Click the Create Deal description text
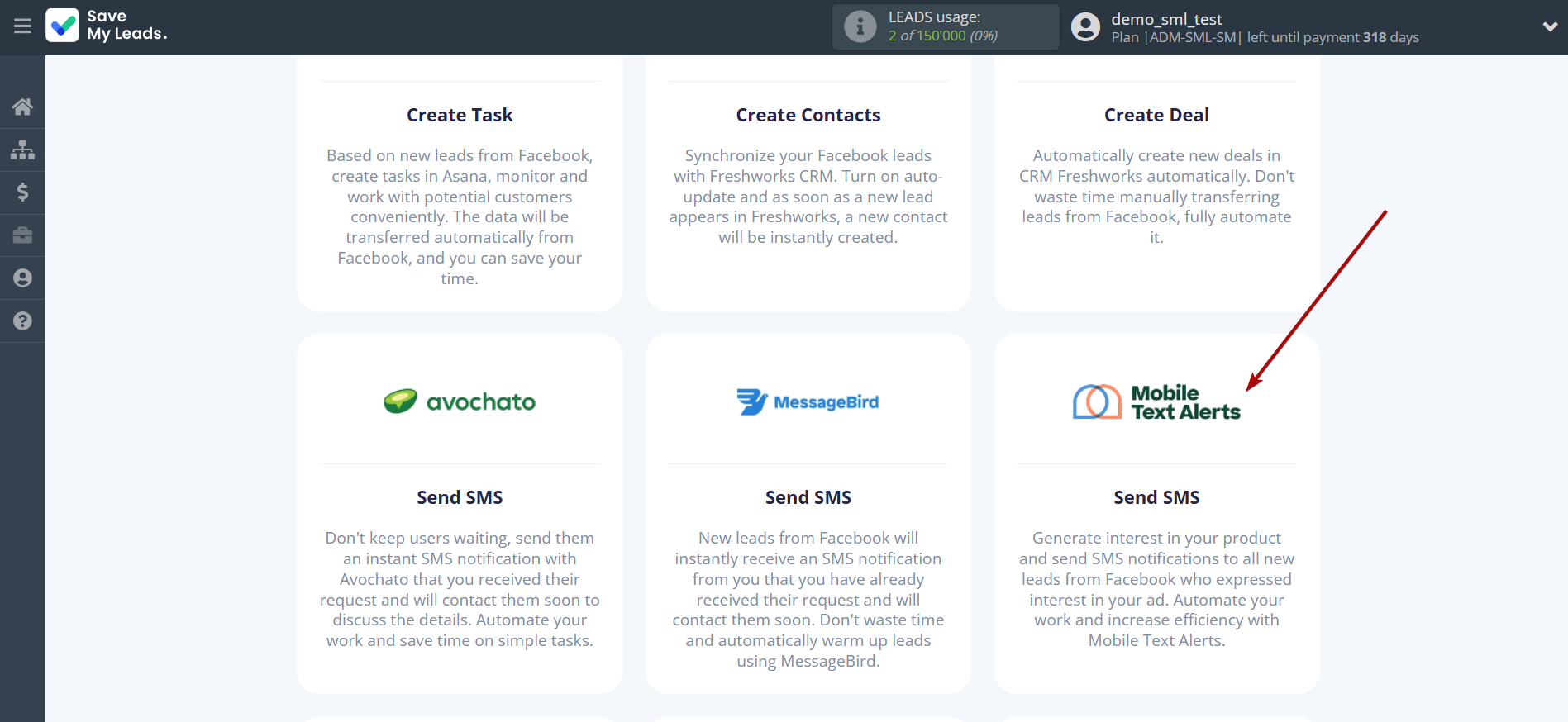The width and height of the screenshot is (1568, 722). point(1156,197)
